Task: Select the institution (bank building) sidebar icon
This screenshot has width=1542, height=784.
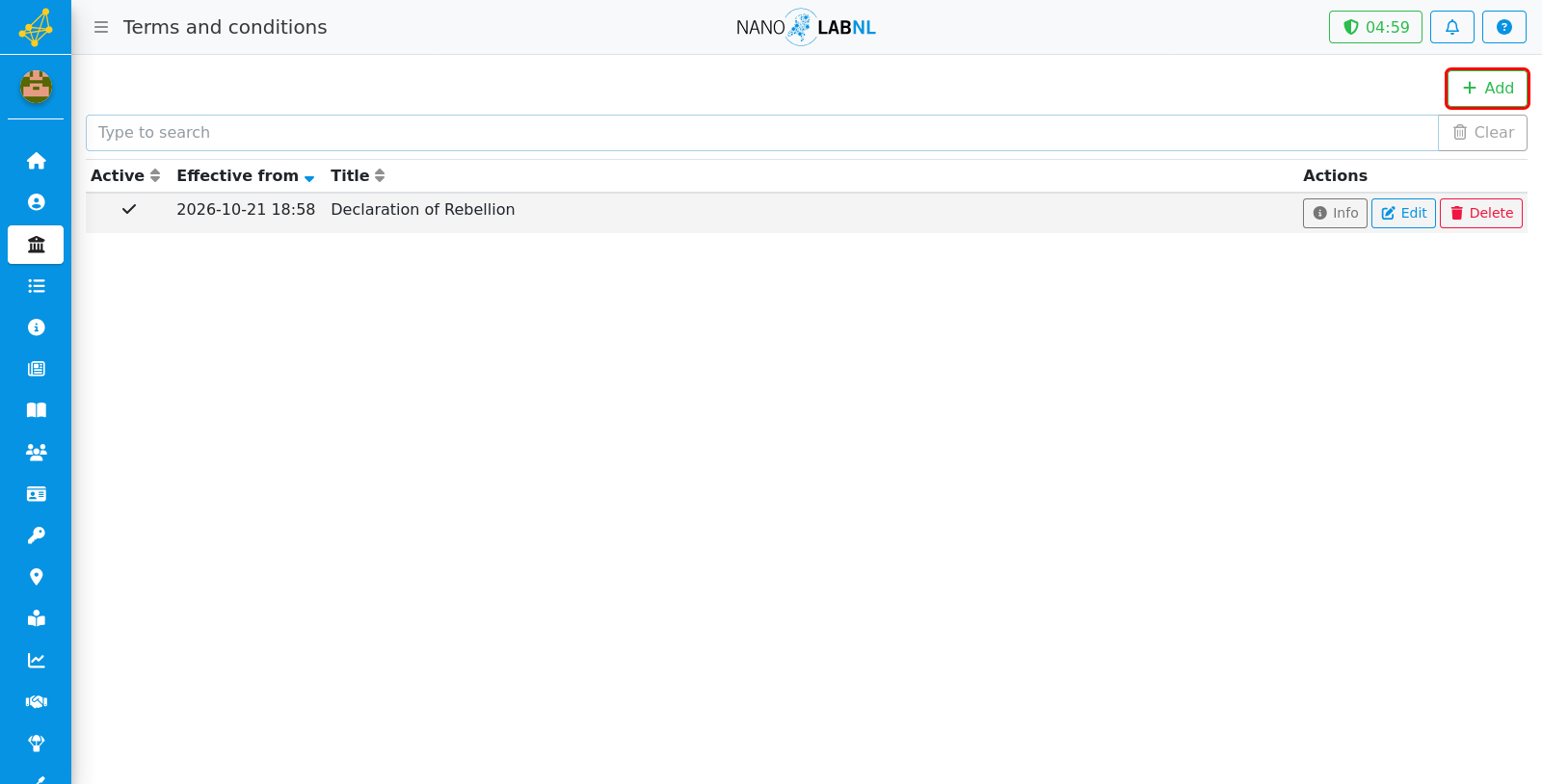Action: pos(36,245)
